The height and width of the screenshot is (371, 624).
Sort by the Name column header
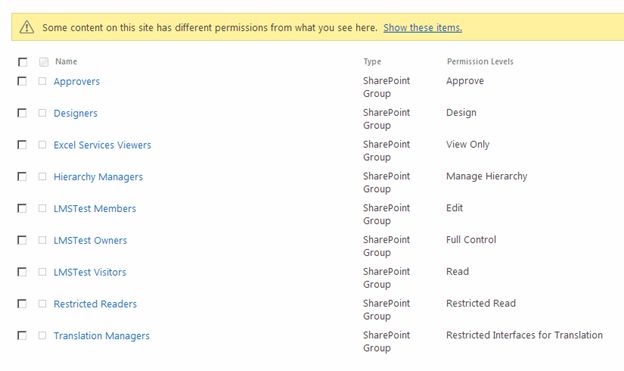[66, 61]
